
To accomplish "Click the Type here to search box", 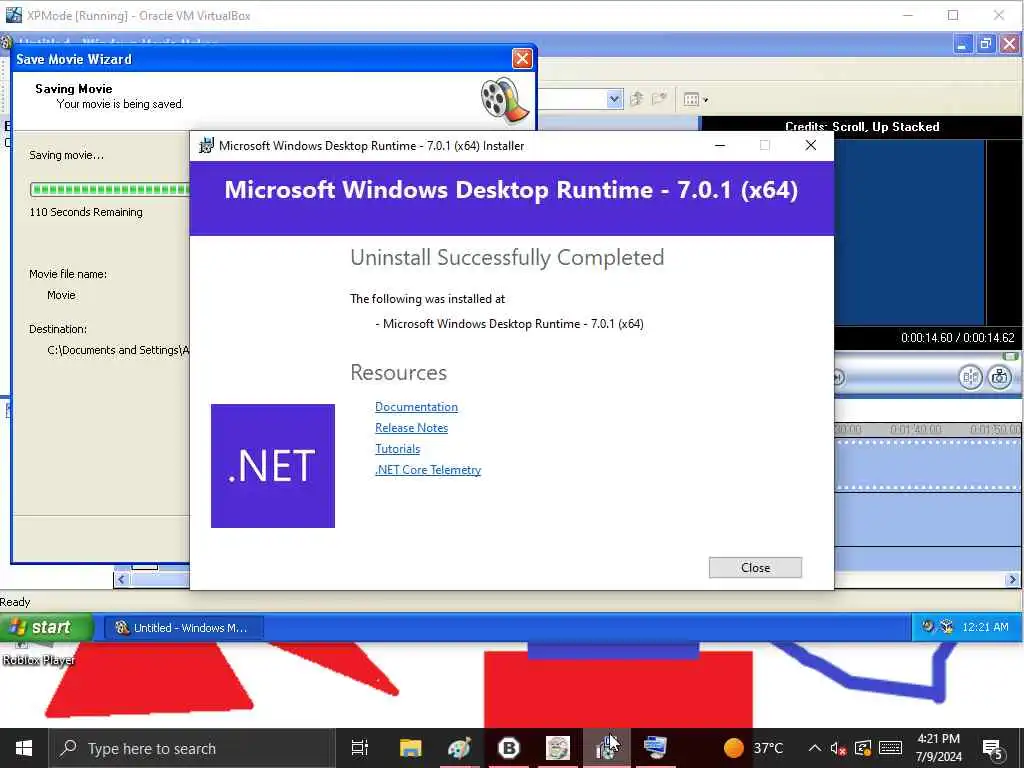I will click(192, 748).
